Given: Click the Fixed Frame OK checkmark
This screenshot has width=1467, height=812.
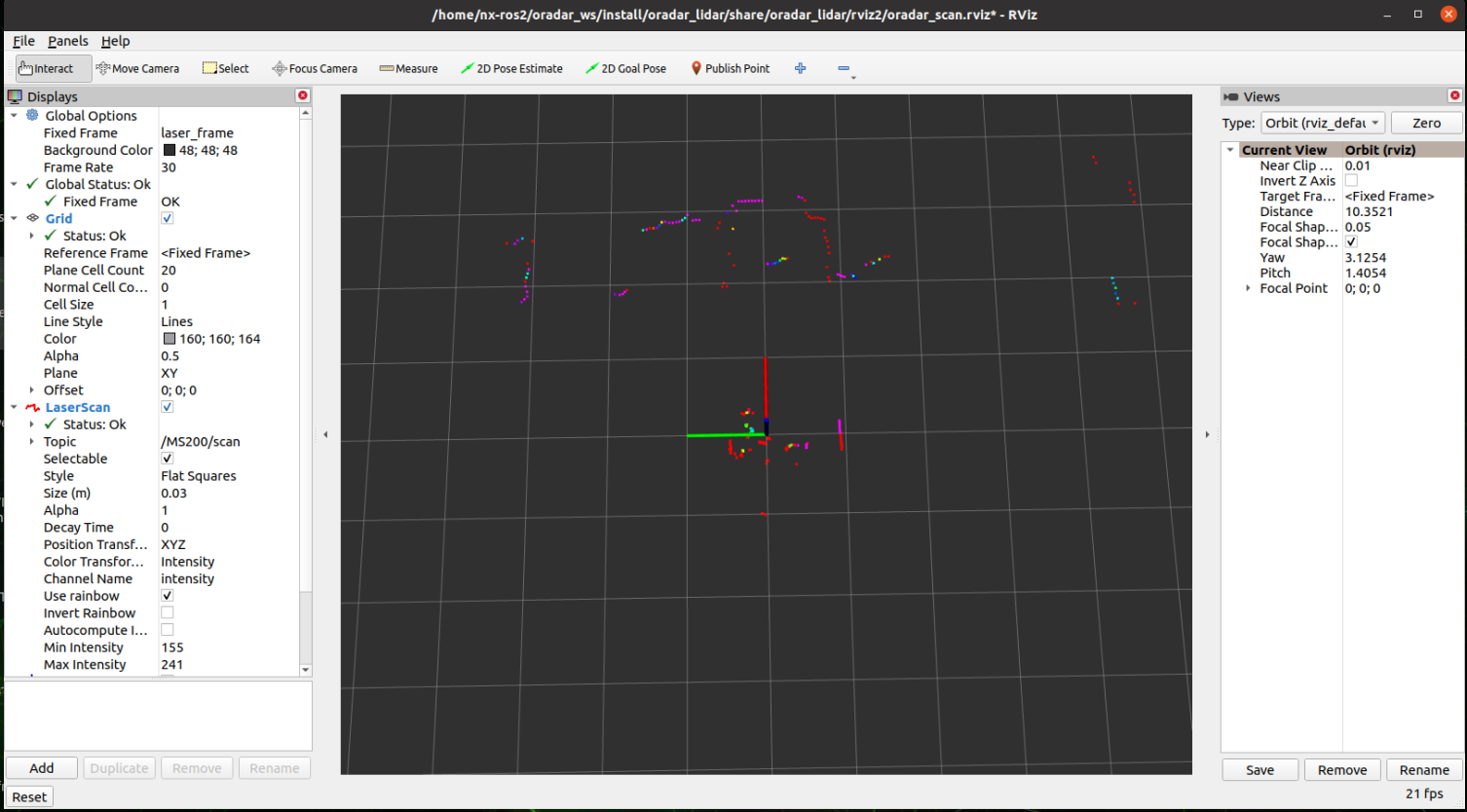Looking at the screenshot, I should (51, 202).
